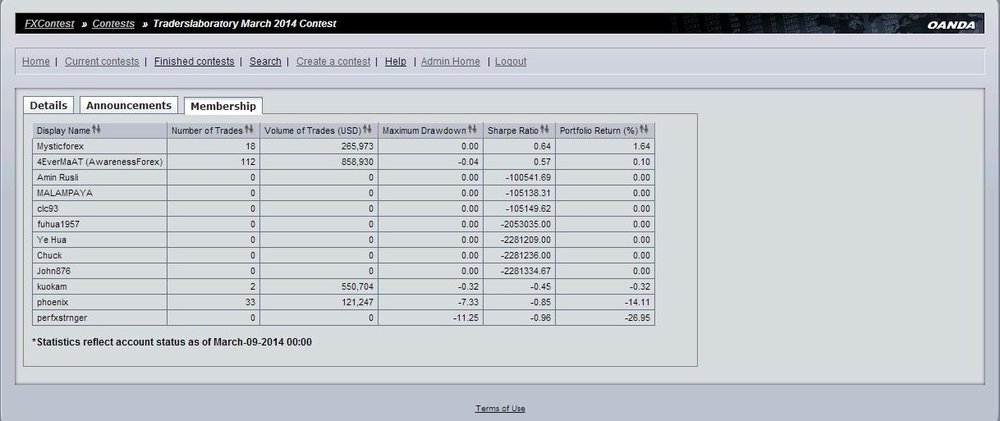Click maximum drawdown value -11.25
The height and width of the screenshot is (421, 1000).
coord(466,318)
